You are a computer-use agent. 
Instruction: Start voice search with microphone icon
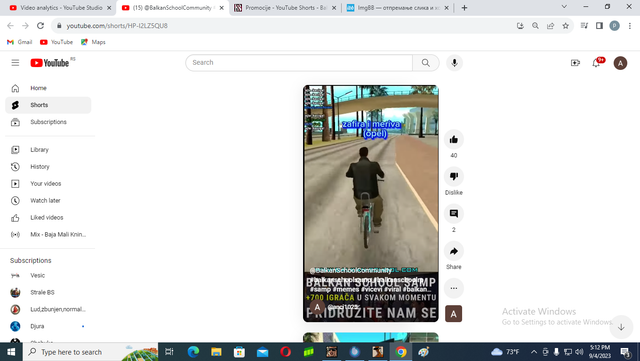(454, 63)
